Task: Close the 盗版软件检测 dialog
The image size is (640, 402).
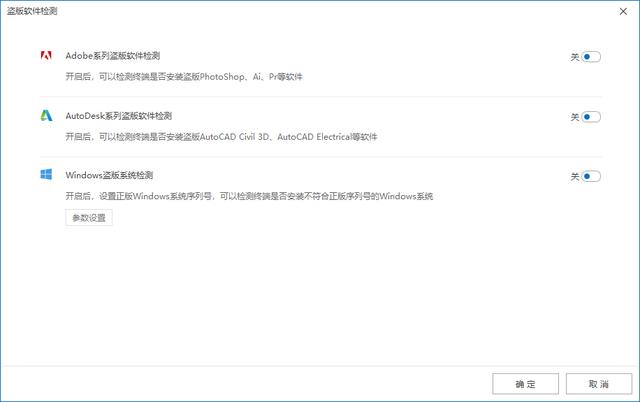Action: [x=623, y=11]
